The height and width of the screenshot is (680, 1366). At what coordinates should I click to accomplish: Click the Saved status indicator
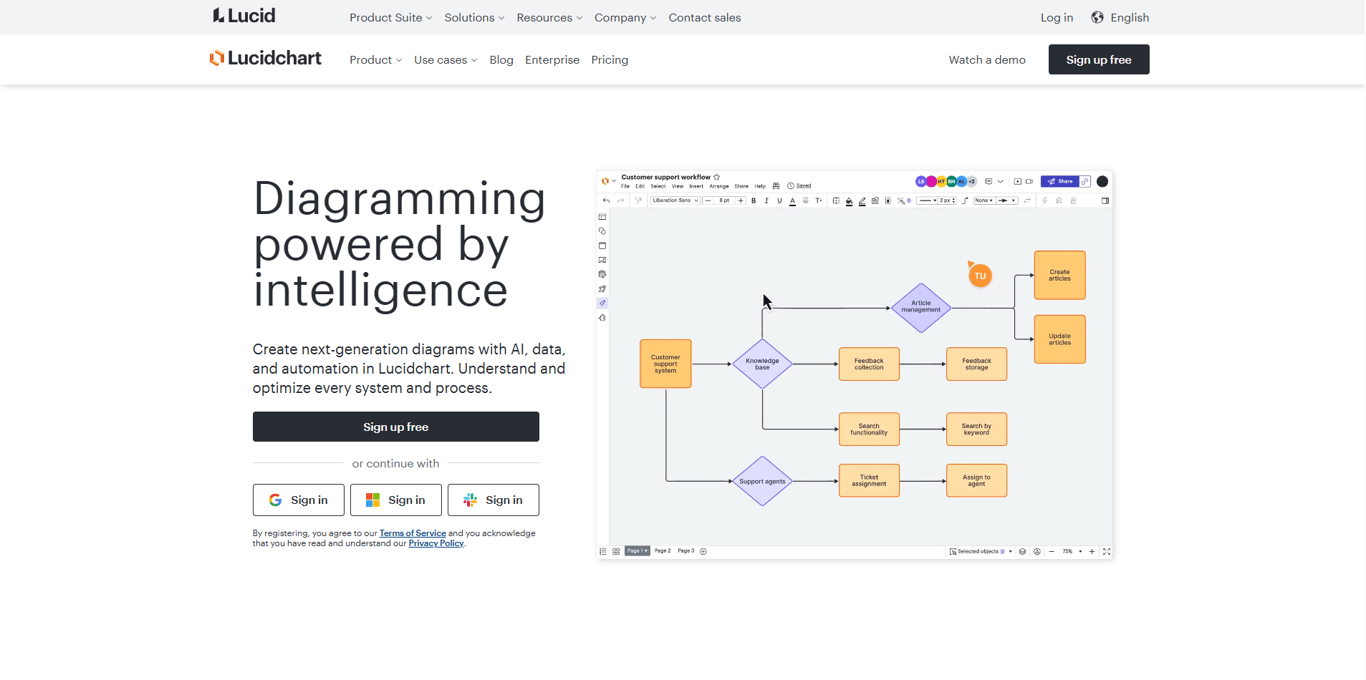pyautogui.click(x=799, y=186)
